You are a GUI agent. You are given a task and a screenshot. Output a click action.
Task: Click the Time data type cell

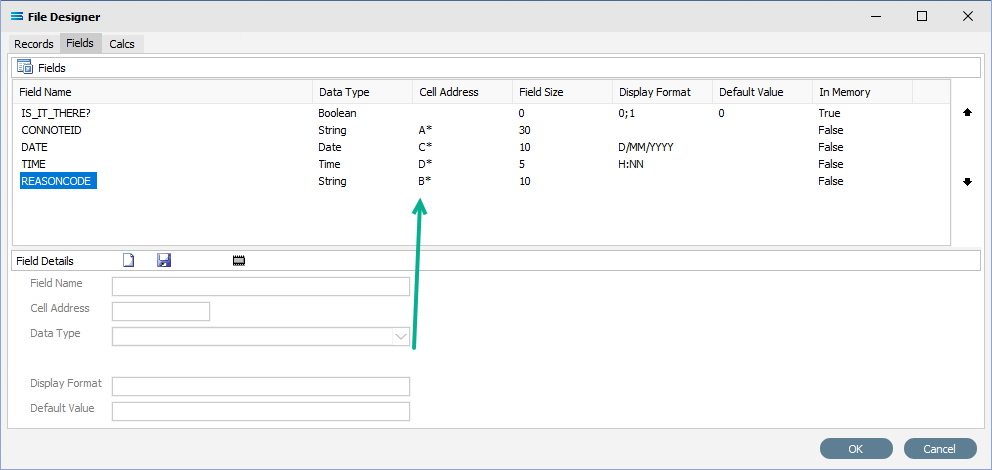click(329, 164)
